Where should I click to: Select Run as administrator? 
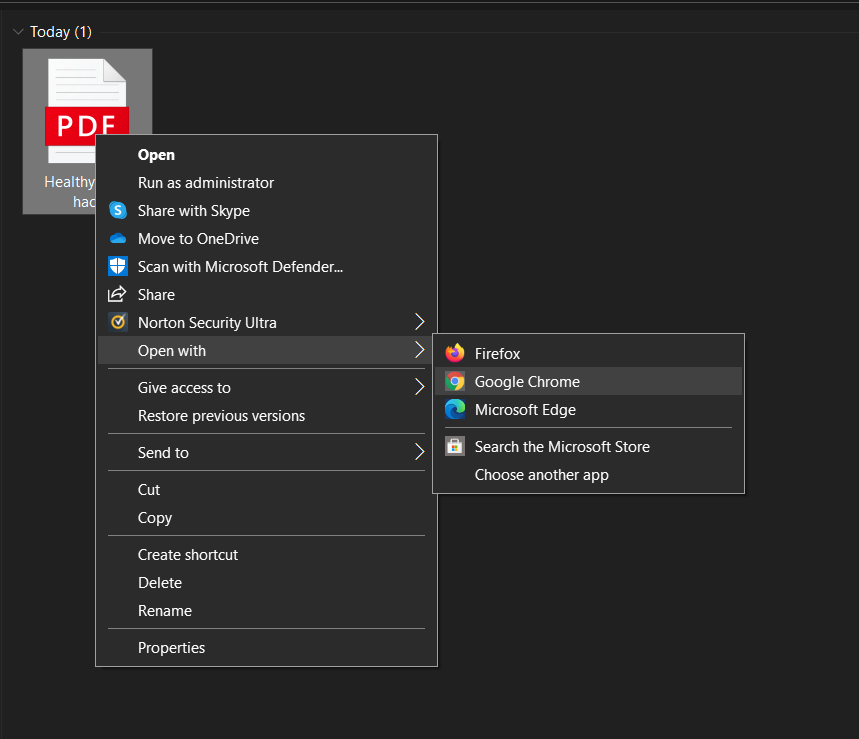(x=266, y=183)
